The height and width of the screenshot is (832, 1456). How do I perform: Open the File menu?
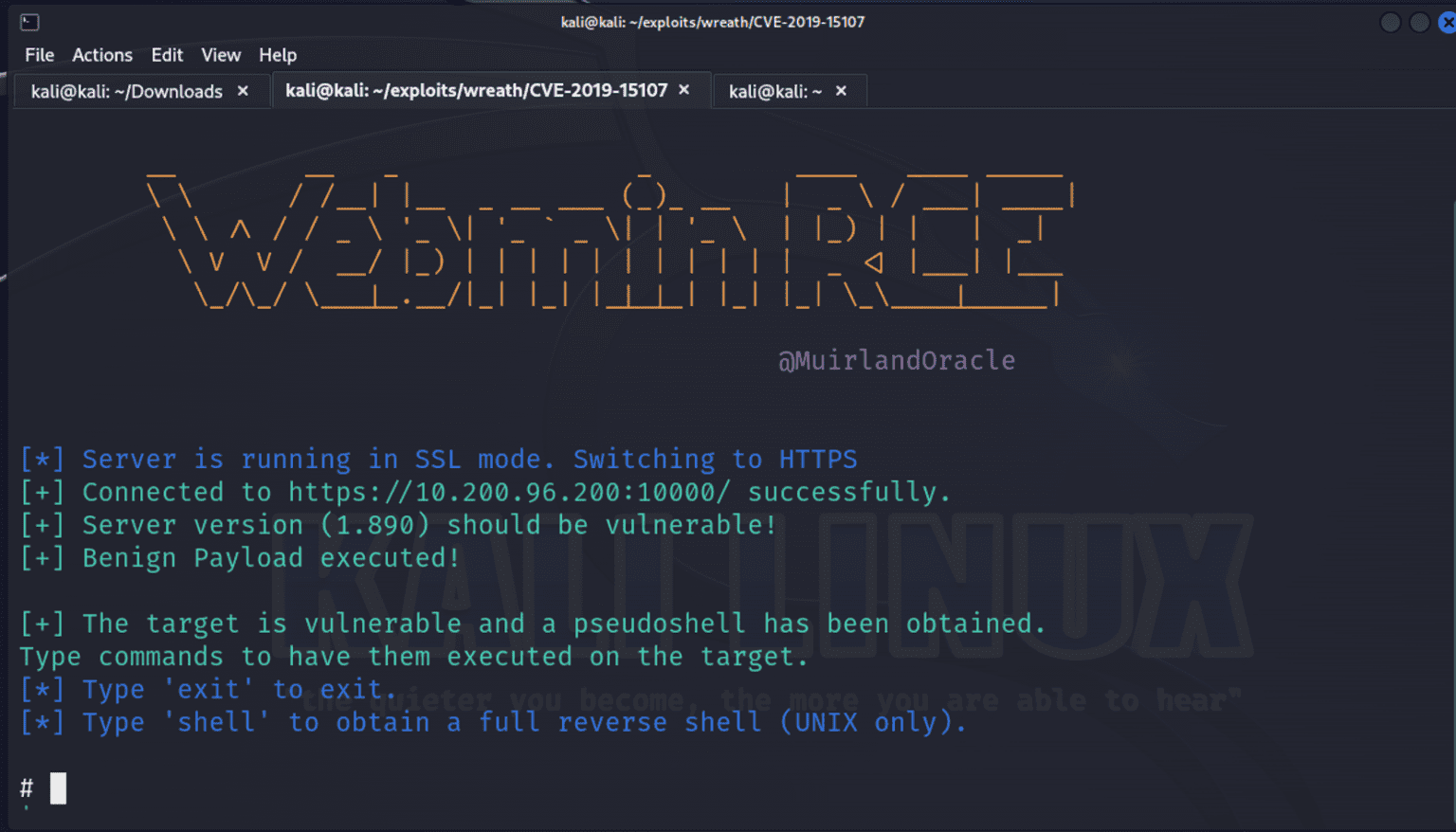point(39,55)
